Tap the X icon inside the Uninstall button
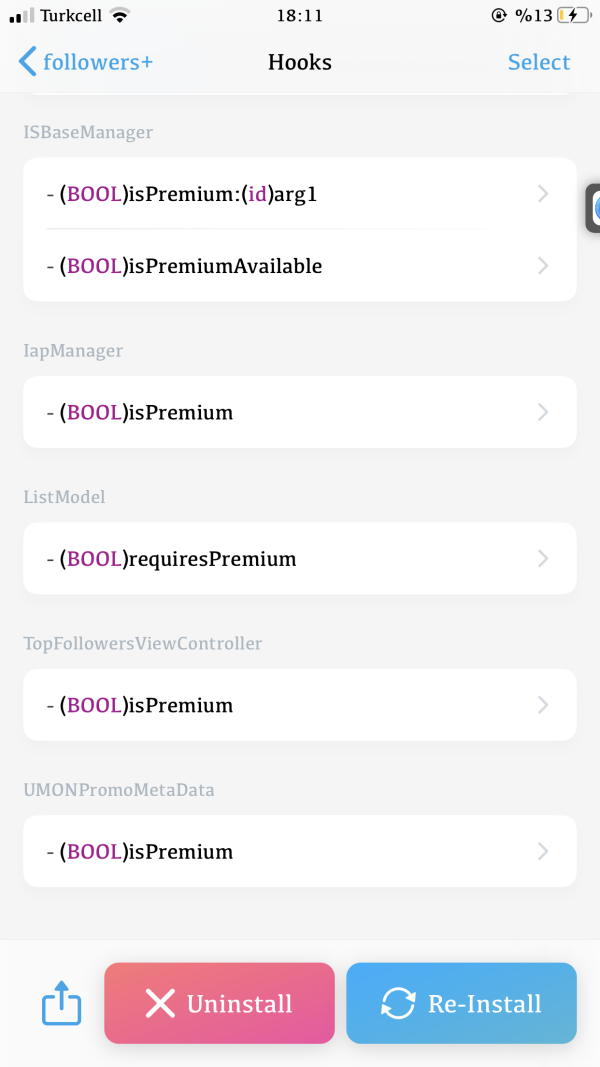The width and height of the screenshot is (600, 1067). click(x=163, y=1004)
